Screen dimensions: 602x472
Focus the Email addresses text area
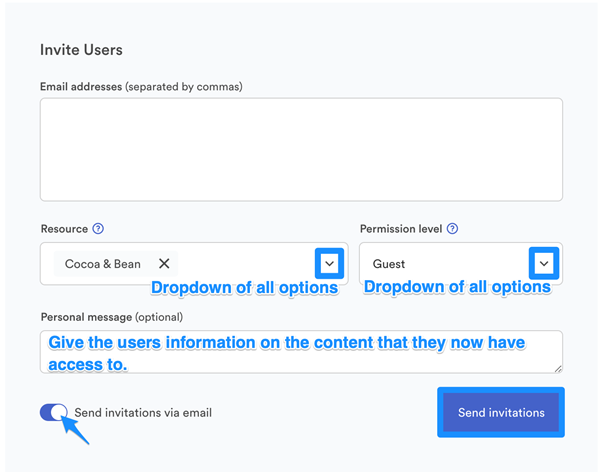click(x=301, y=149)
